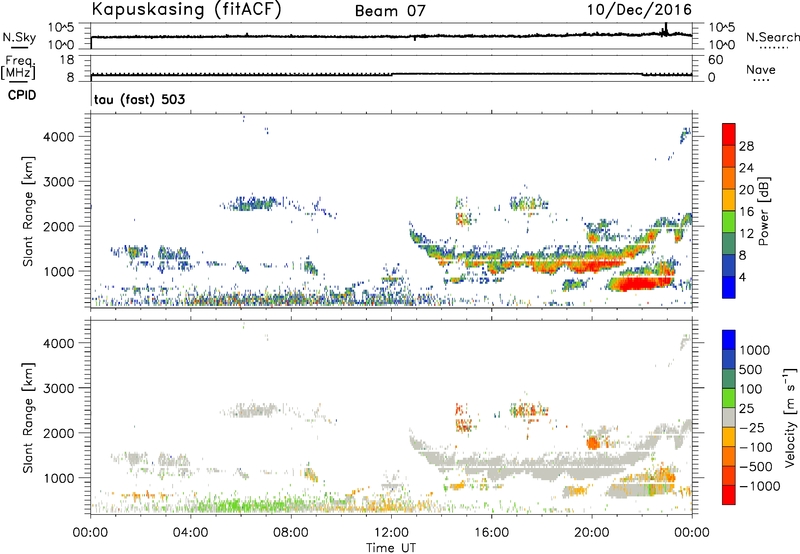The height and width of the screenshot is (554, 800).
Task: Click the blue bottom segment of Power color bar
Action: pyautogui.click(x=729, y=287)
